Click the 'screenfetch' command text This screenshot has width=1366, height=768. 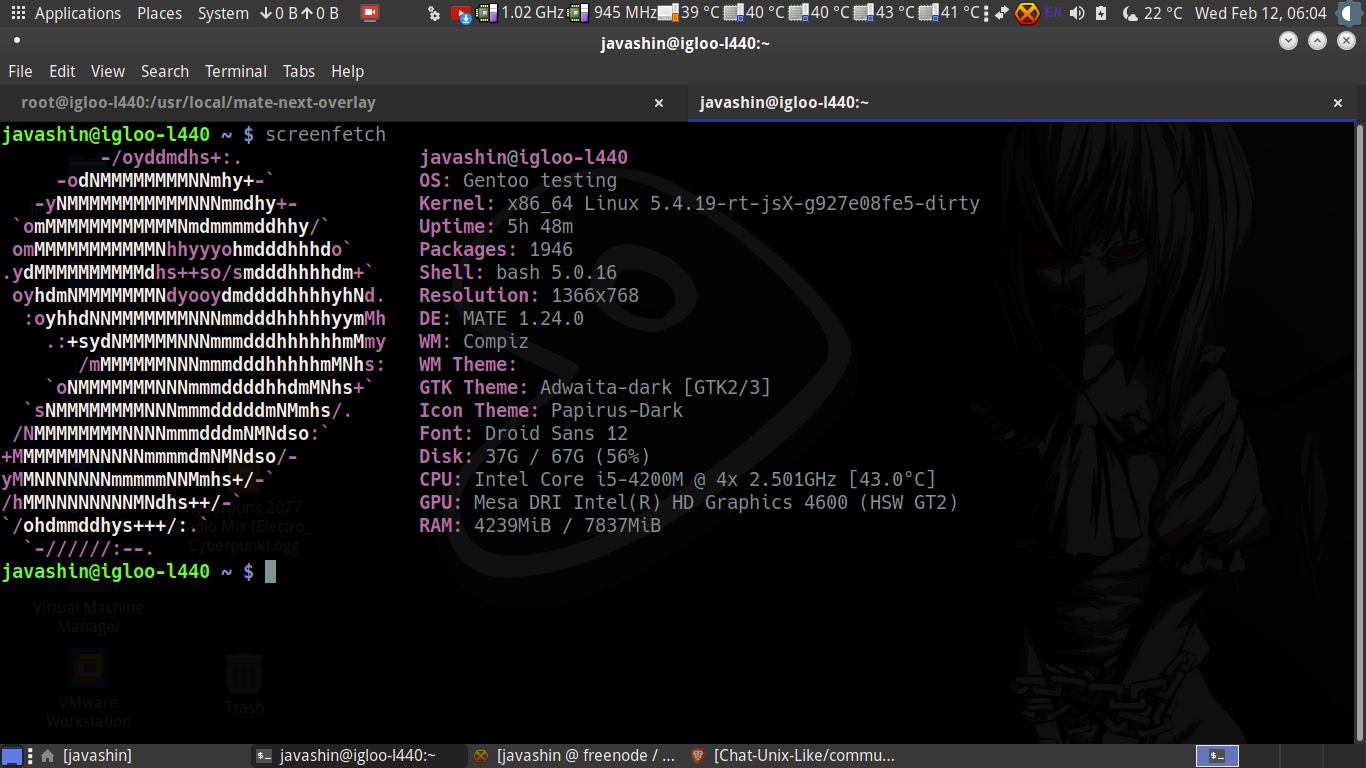click(325, 134)
